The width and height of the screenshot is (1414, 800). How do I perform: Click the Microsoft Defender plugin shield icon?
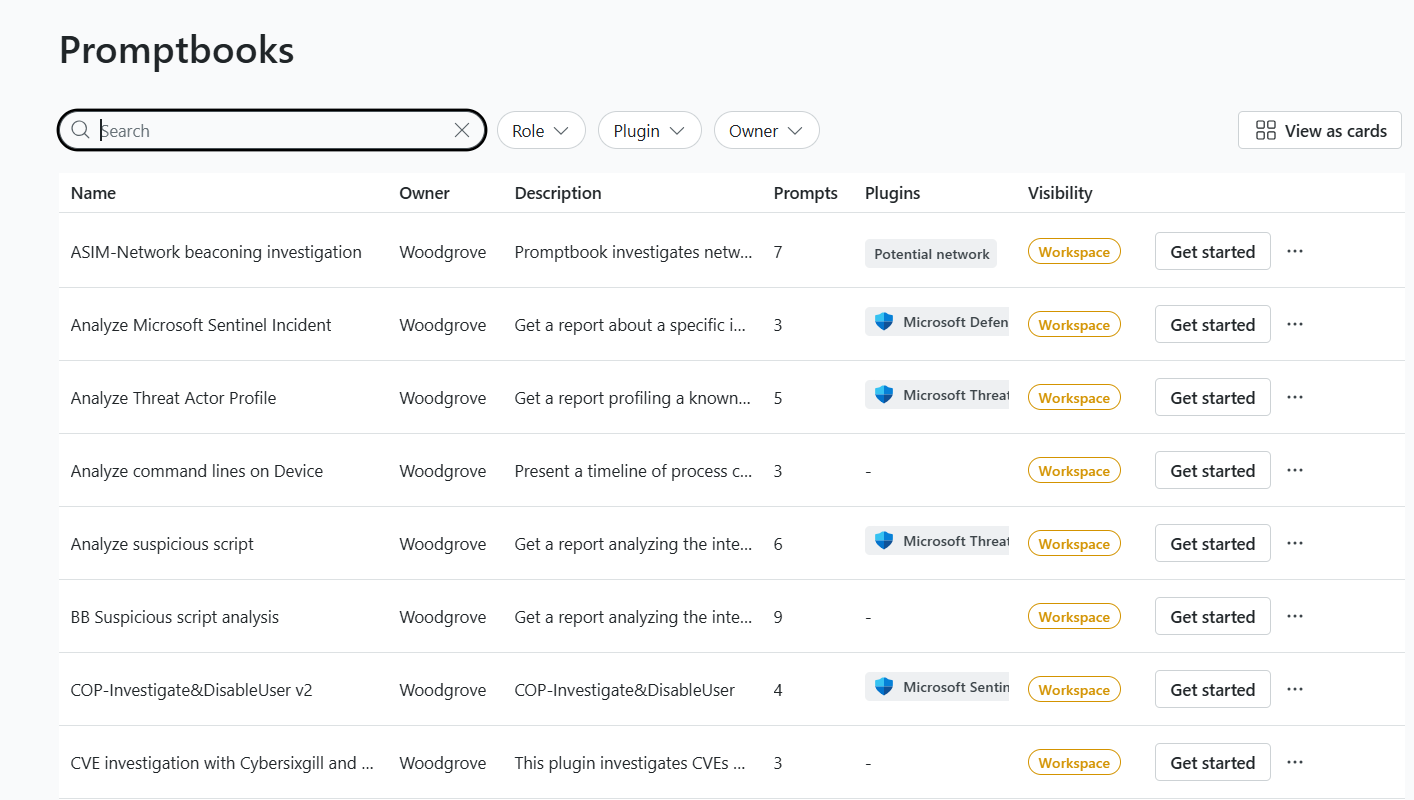[x=883, y=322]
